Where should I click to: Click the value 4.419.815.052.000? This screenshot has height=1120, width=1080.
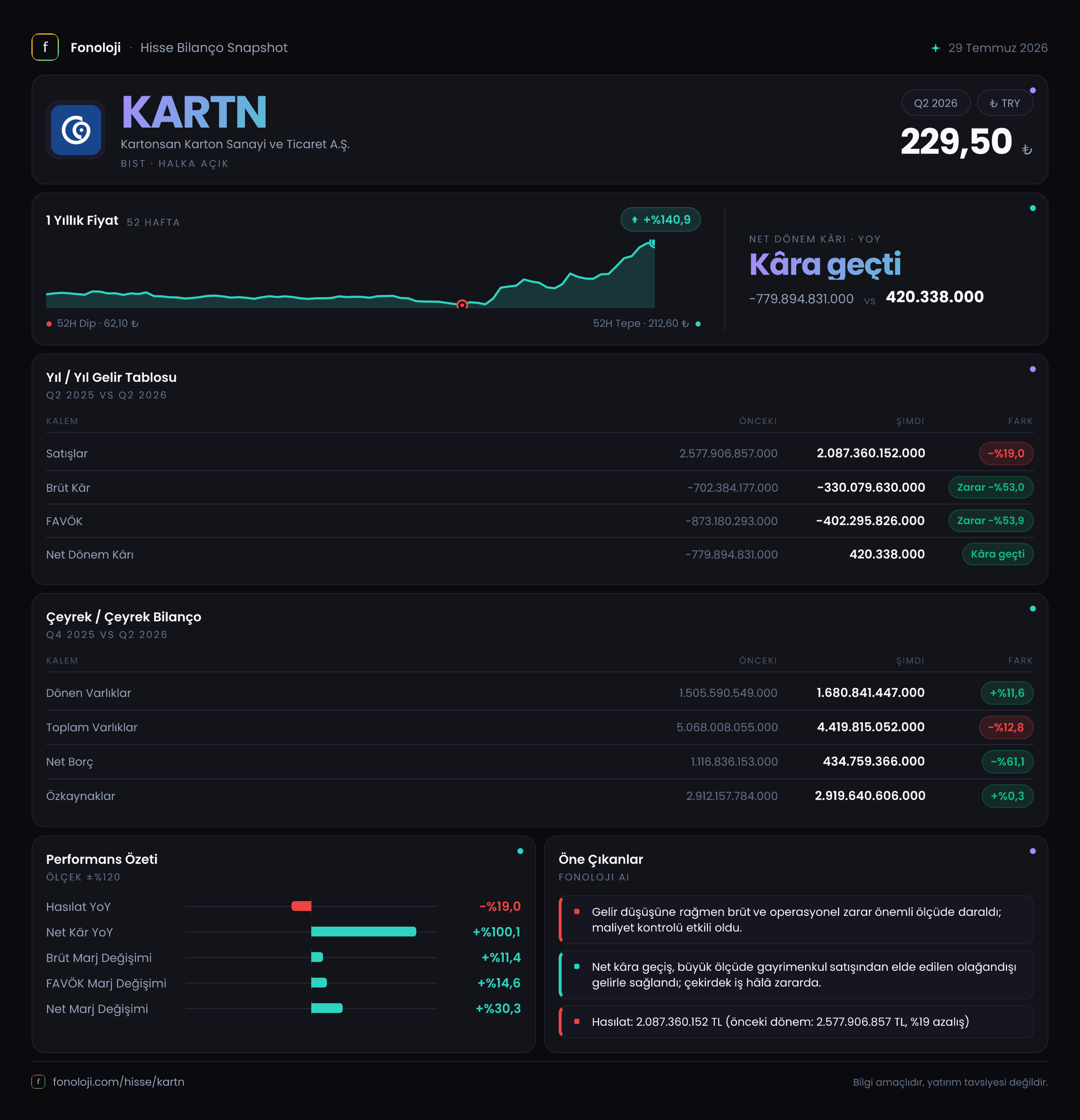[871, 727]
